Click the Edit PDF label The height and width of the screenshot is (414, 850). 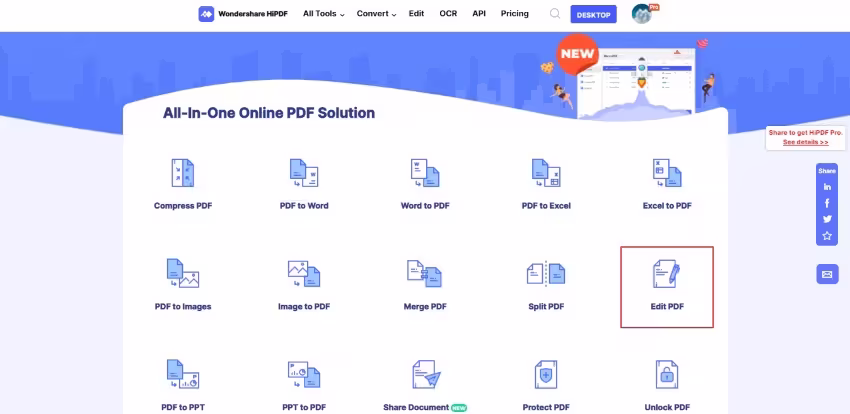click(x=667, y=307)
